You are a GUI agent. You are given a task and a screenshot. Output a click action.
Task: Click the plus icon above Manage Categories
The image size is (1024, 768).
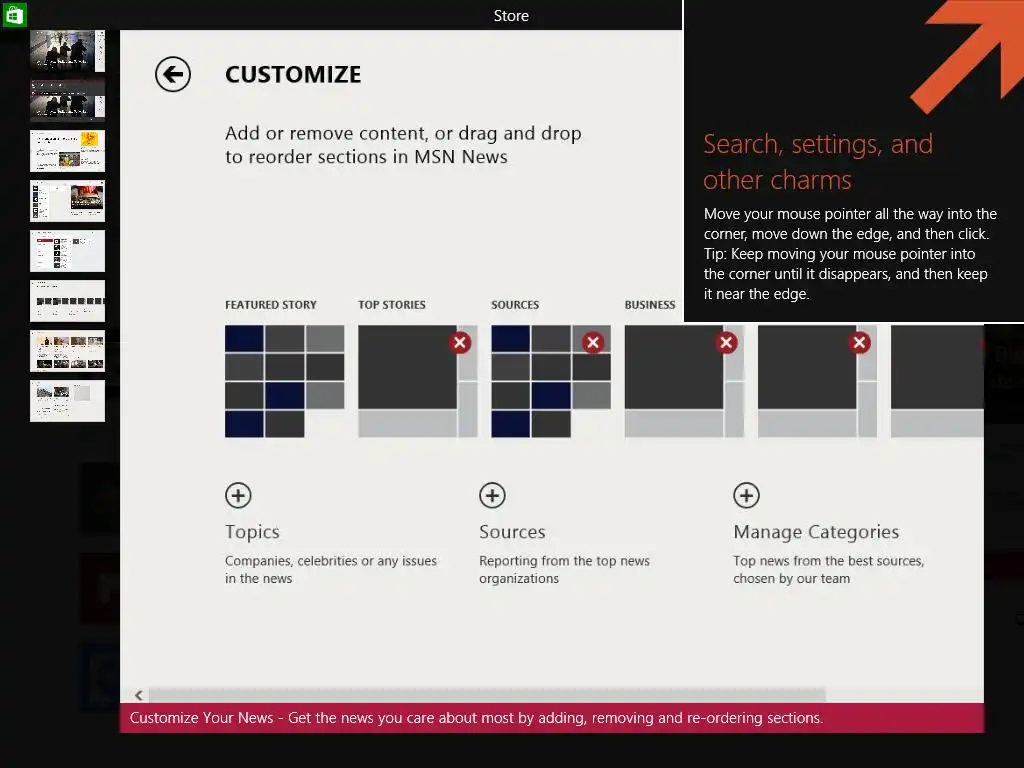tap(746, 495)
